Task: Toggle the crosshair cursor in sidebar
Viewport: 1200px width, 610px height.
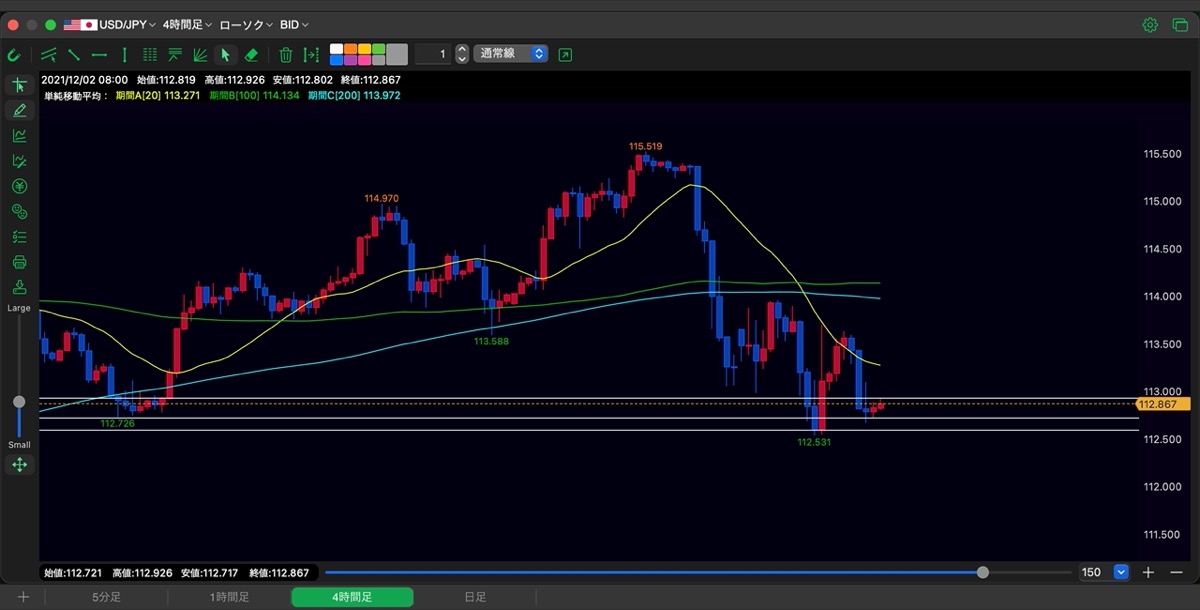Action: (19, 85)
